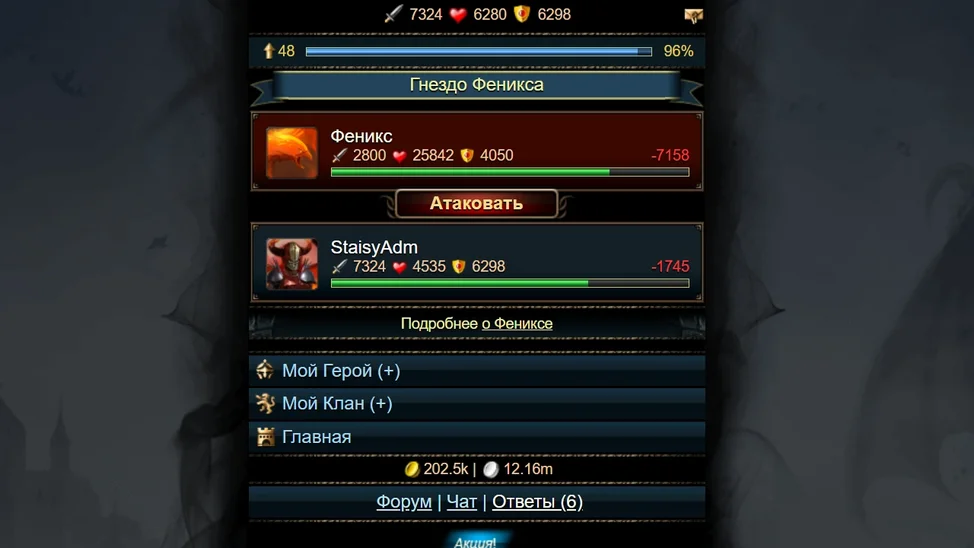974x548 pixels.
Task: Go to Главная main page
Action: click(x=476, y=437)
